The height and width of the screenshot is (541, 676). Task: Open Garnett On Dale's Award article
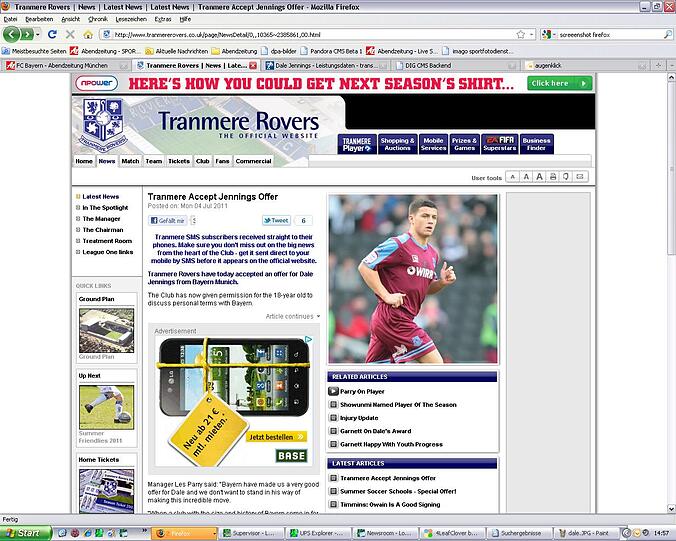click(376, 431)
